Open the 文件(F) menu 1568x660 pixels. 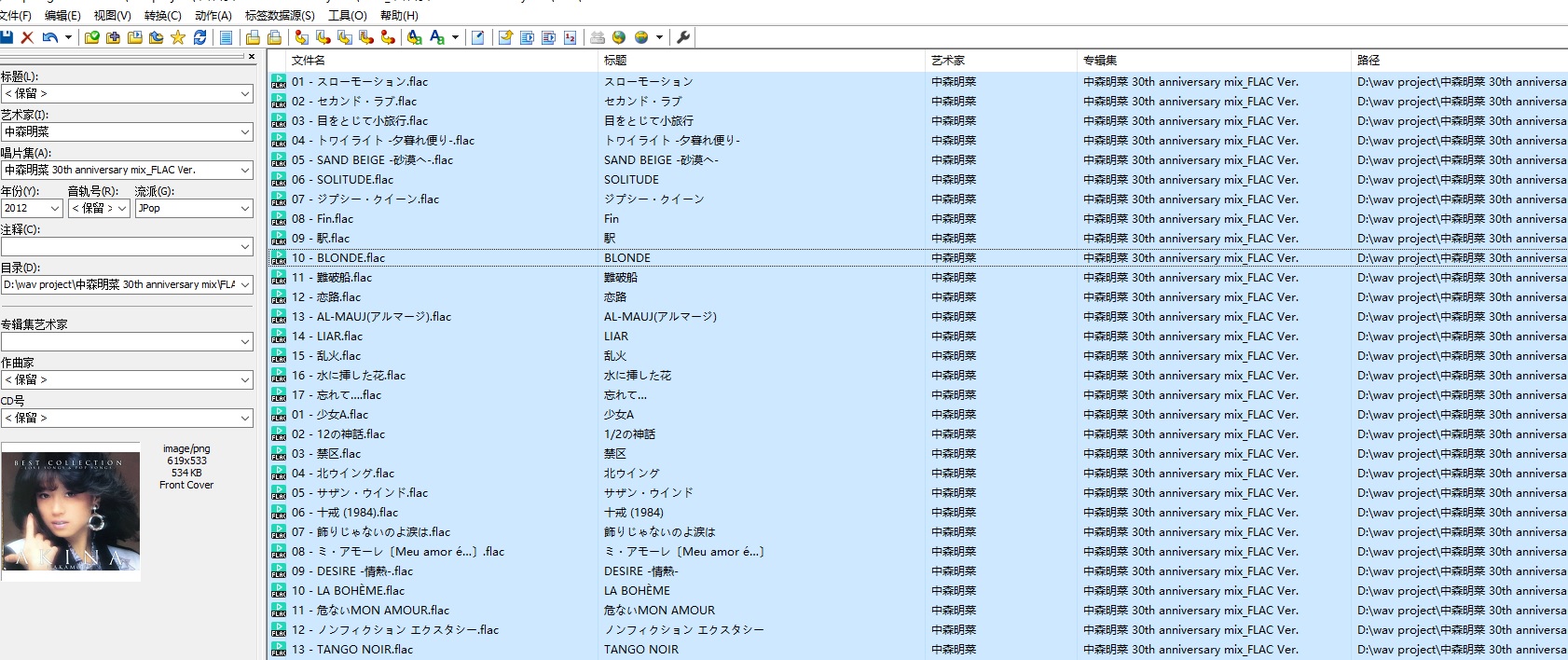tap(16, 15)
